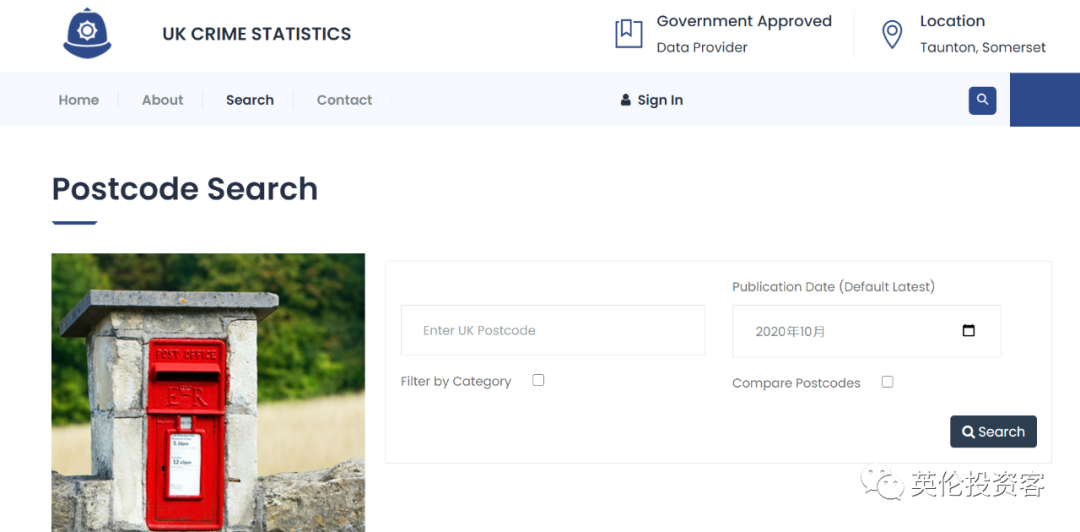
Task: Click the solid blue block in navbar
Action: (1044, 100)
